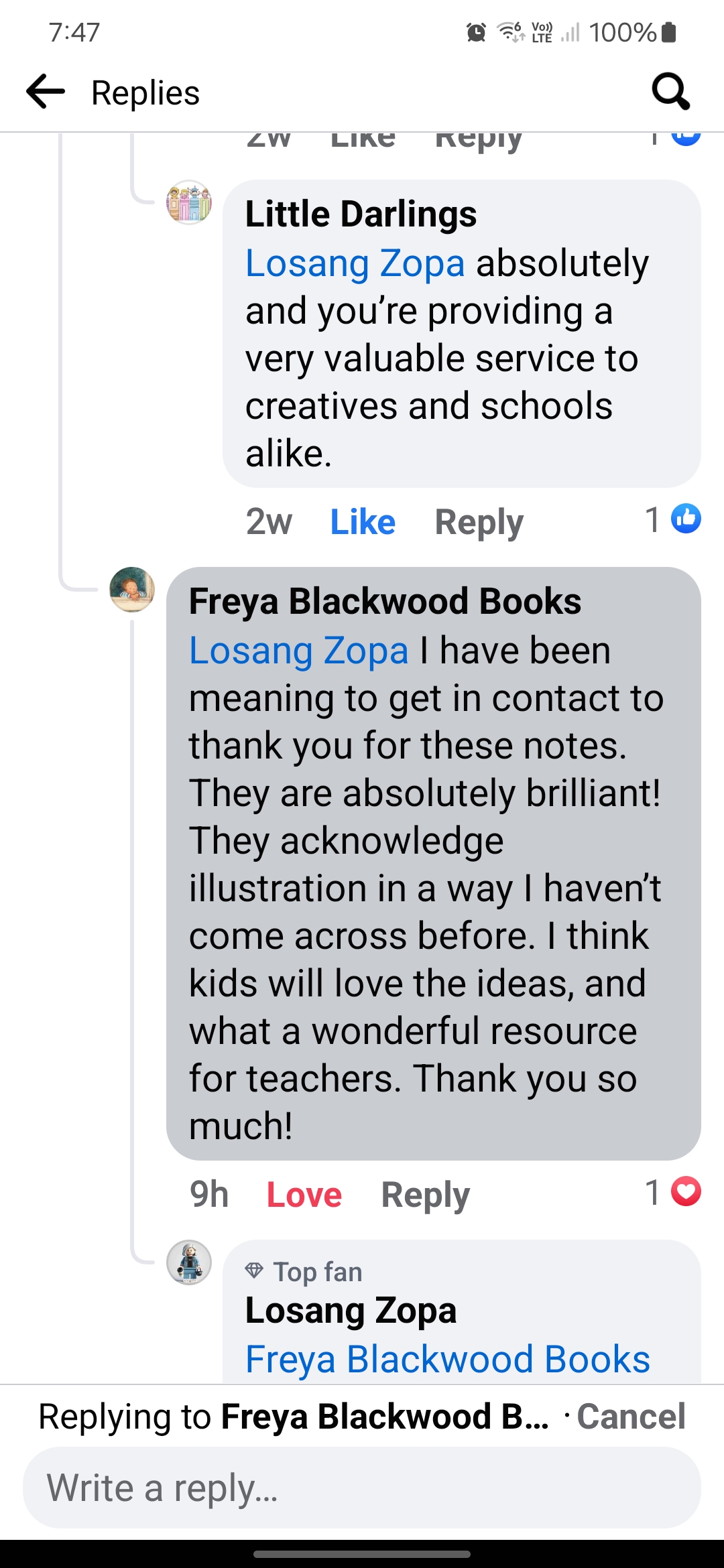724x1568 pixels.
Task: Tap Little Darlings commenter name
Action: coord(361,214)
